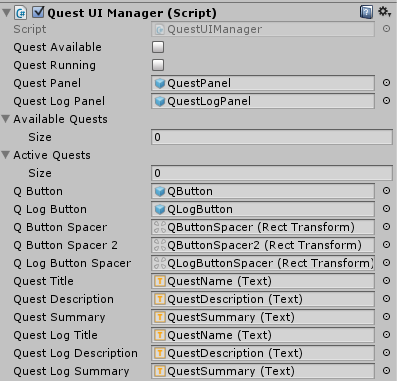Collapse the Active Quests array

click(x=6, y=155)
